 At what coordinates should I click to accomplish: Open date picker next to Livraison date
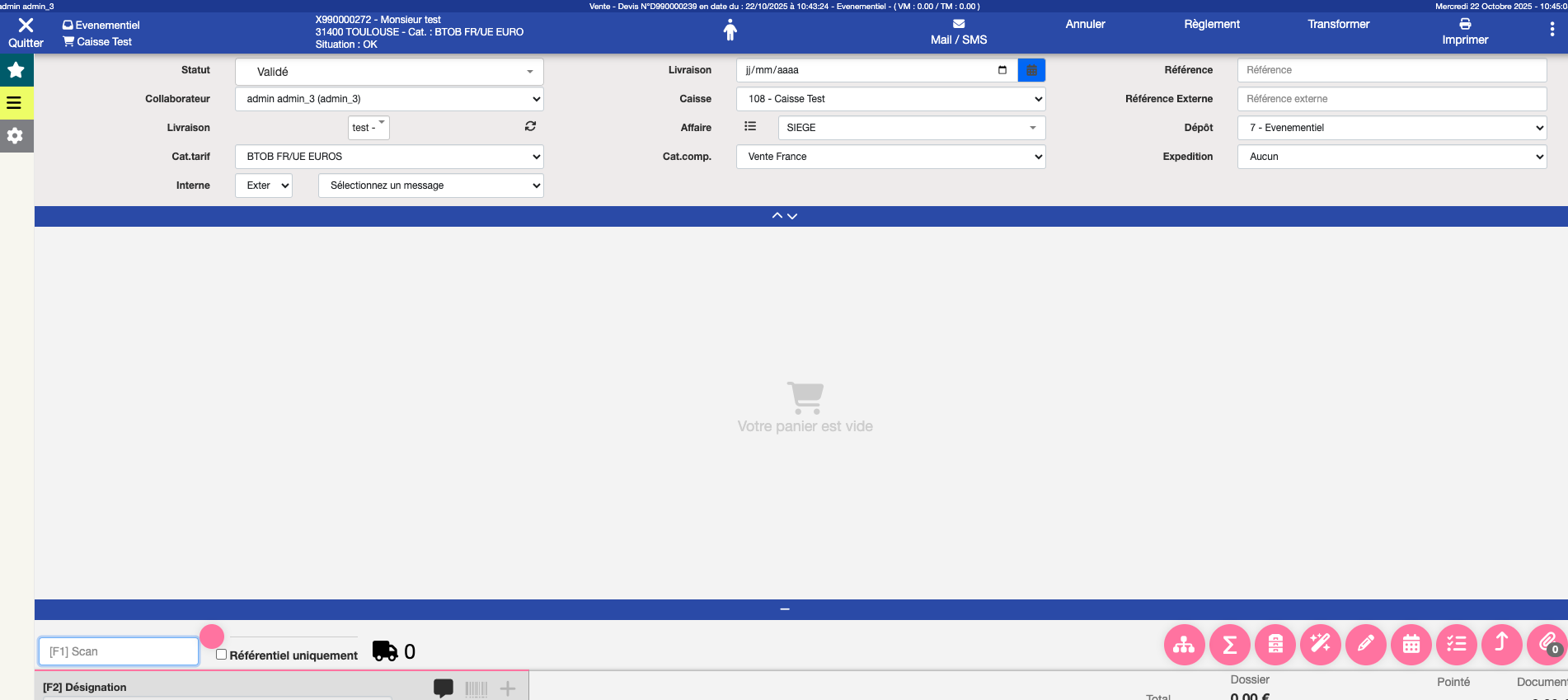click(x=1030, y=70)
